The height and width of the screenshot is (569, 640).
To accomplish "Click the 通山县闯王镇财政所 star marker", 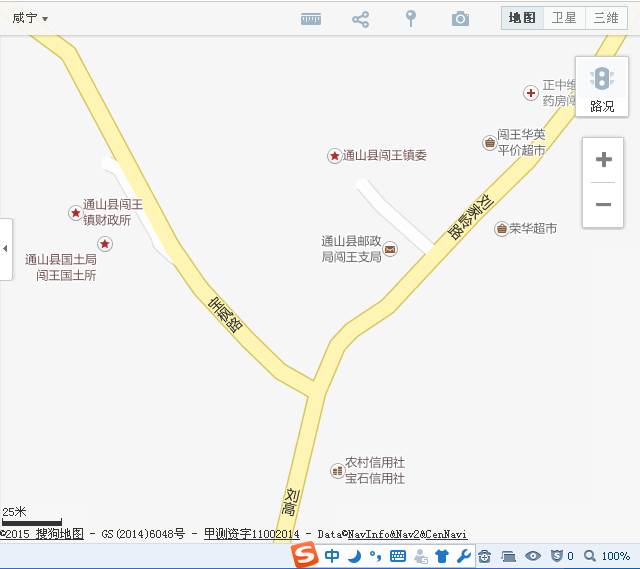I will coord(76,213).
